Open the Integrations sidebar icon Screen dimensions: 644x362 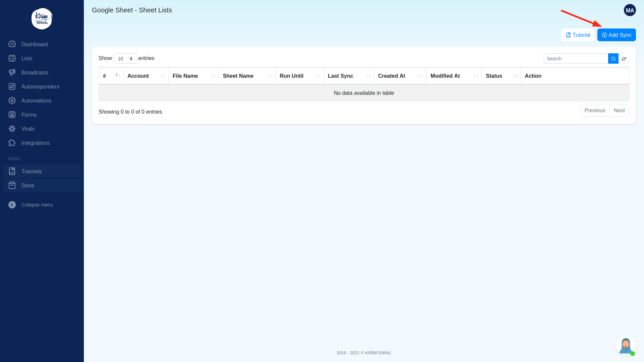(x=12, y=143)
